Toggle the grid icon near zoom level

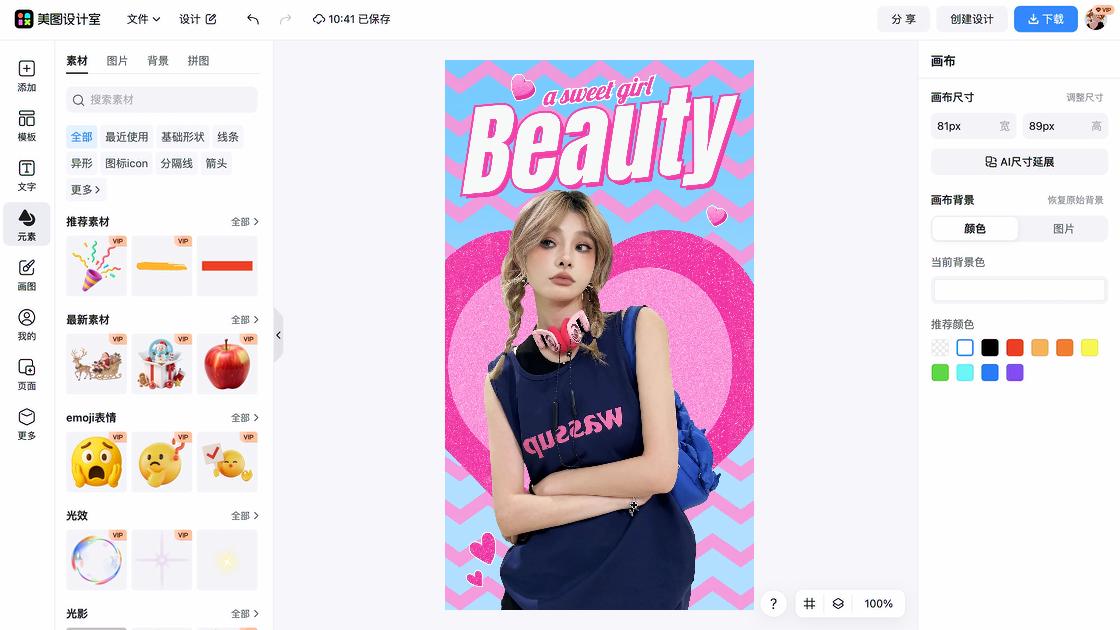[x=810, y=604]
